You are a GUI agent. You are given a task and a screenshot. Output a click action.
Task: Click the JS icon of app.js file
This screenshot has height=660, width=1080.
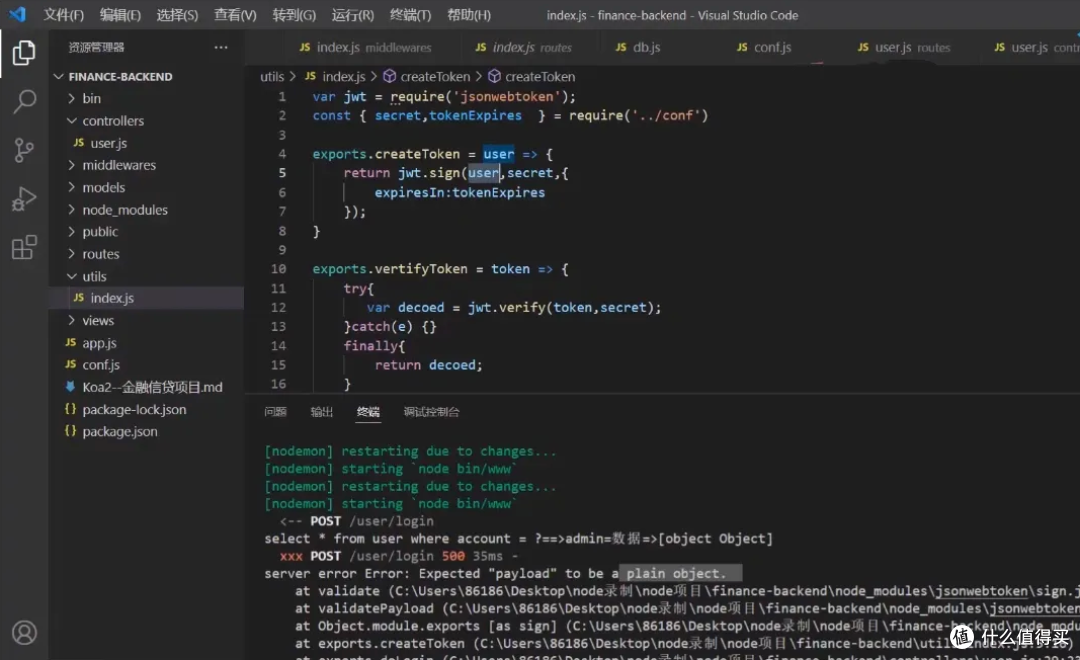point(70,342)
